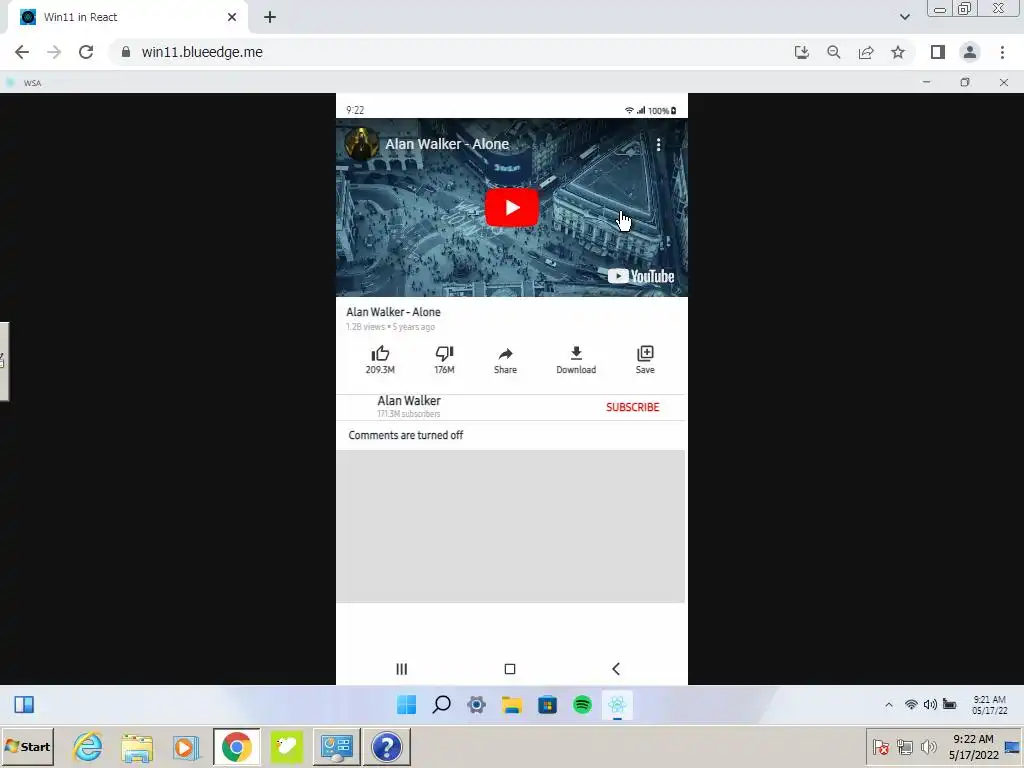Share the Alan Walker video
The height and width of the screenshot is (768, 1024).
coord(505,360)
